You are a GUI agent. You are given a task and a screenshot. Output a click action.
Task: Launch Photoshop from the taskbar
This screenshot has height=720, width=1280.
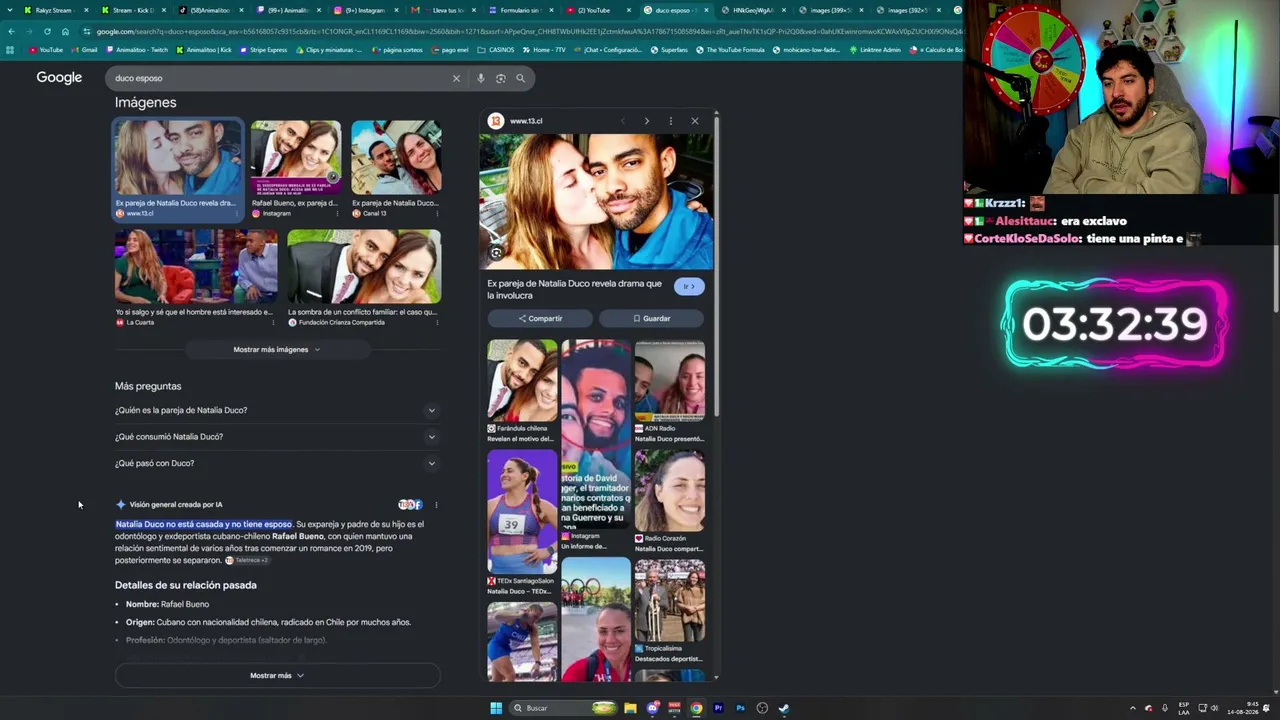pyautogui.click(x=740, y=708)
